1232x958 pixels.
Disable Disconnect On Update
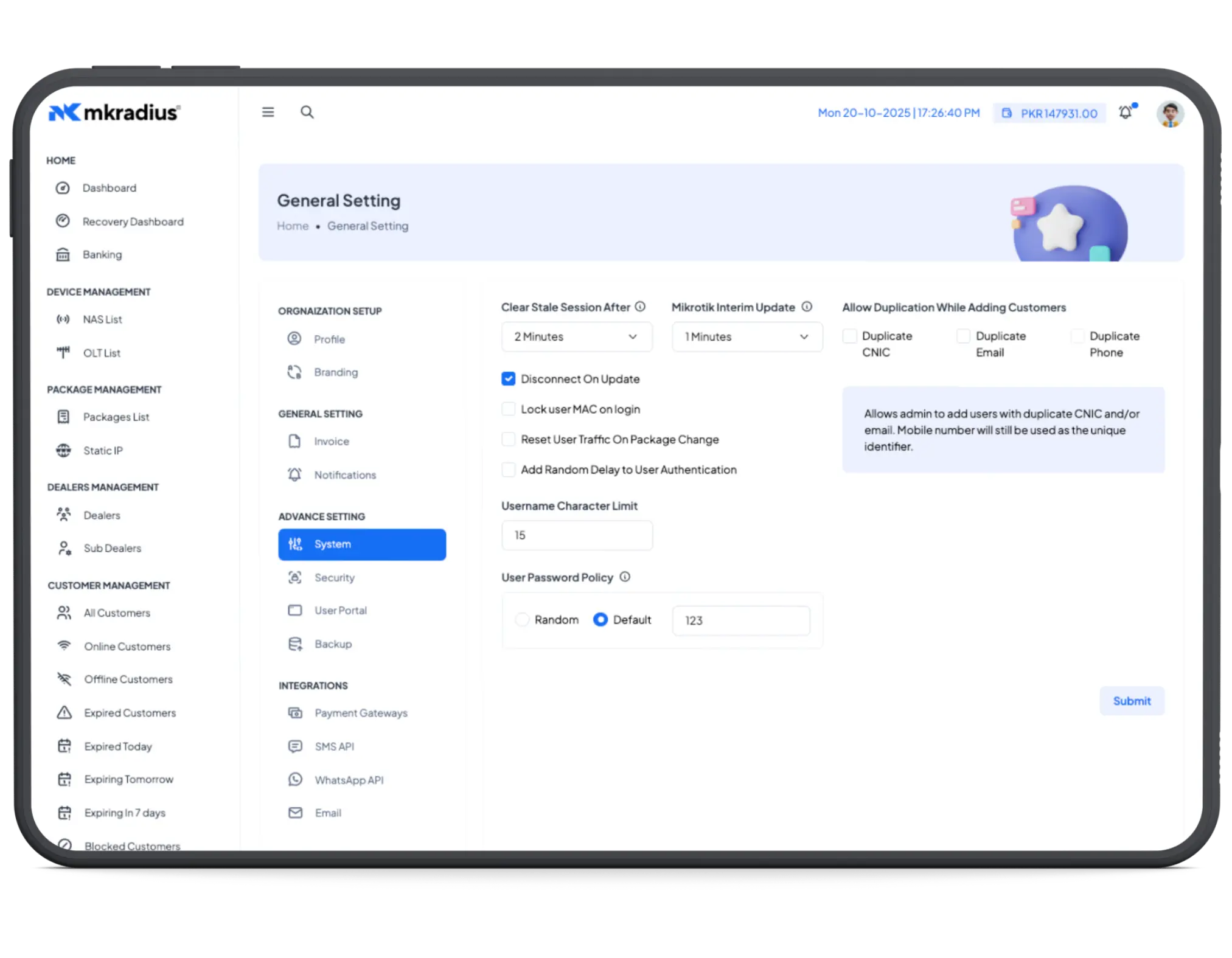508,378
